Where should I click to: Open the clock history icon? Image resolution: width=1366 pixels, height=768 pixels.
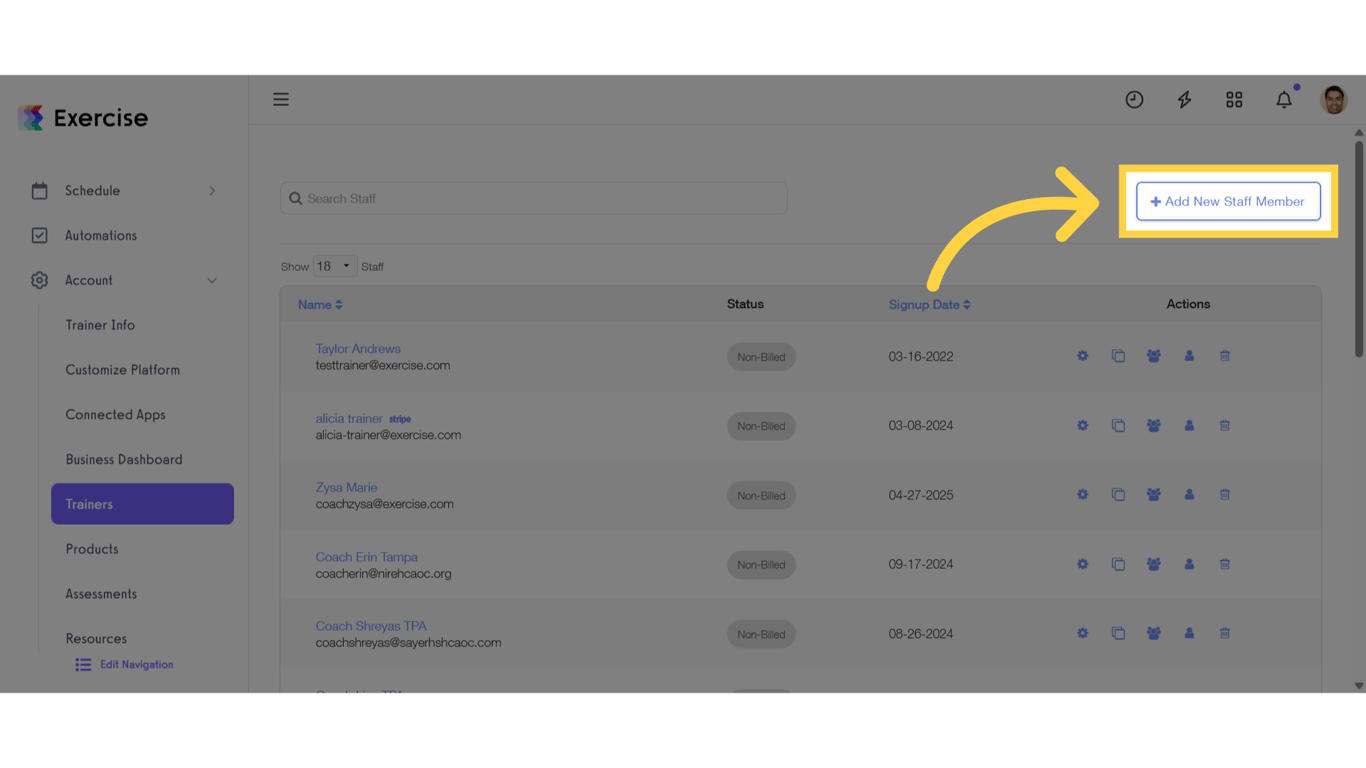[1134, 99]
